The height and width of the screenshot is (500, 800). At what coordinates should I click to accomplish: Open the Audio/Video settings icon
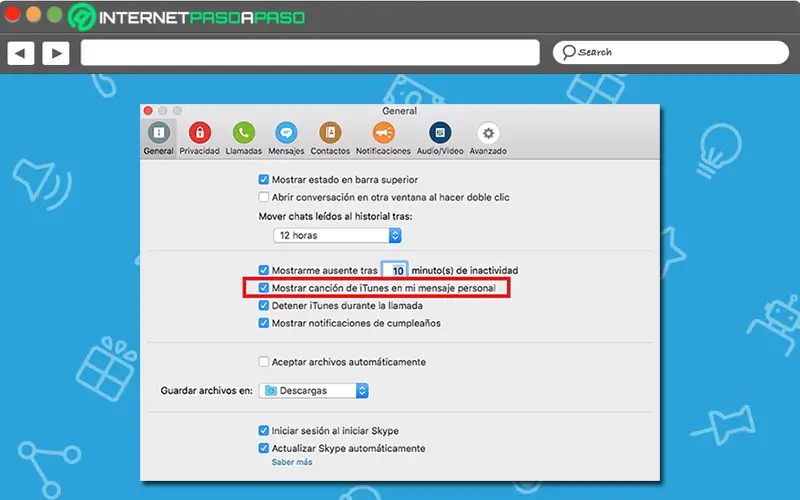coord(440,133)
